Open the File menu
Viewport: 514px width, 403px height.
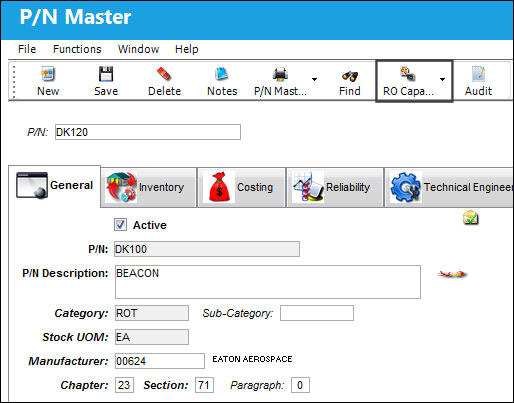[27, 49]
